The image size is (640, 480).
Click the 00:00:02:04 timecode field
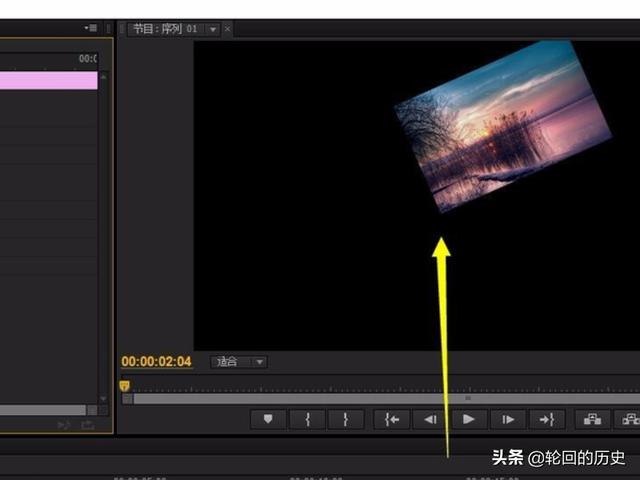156,362
